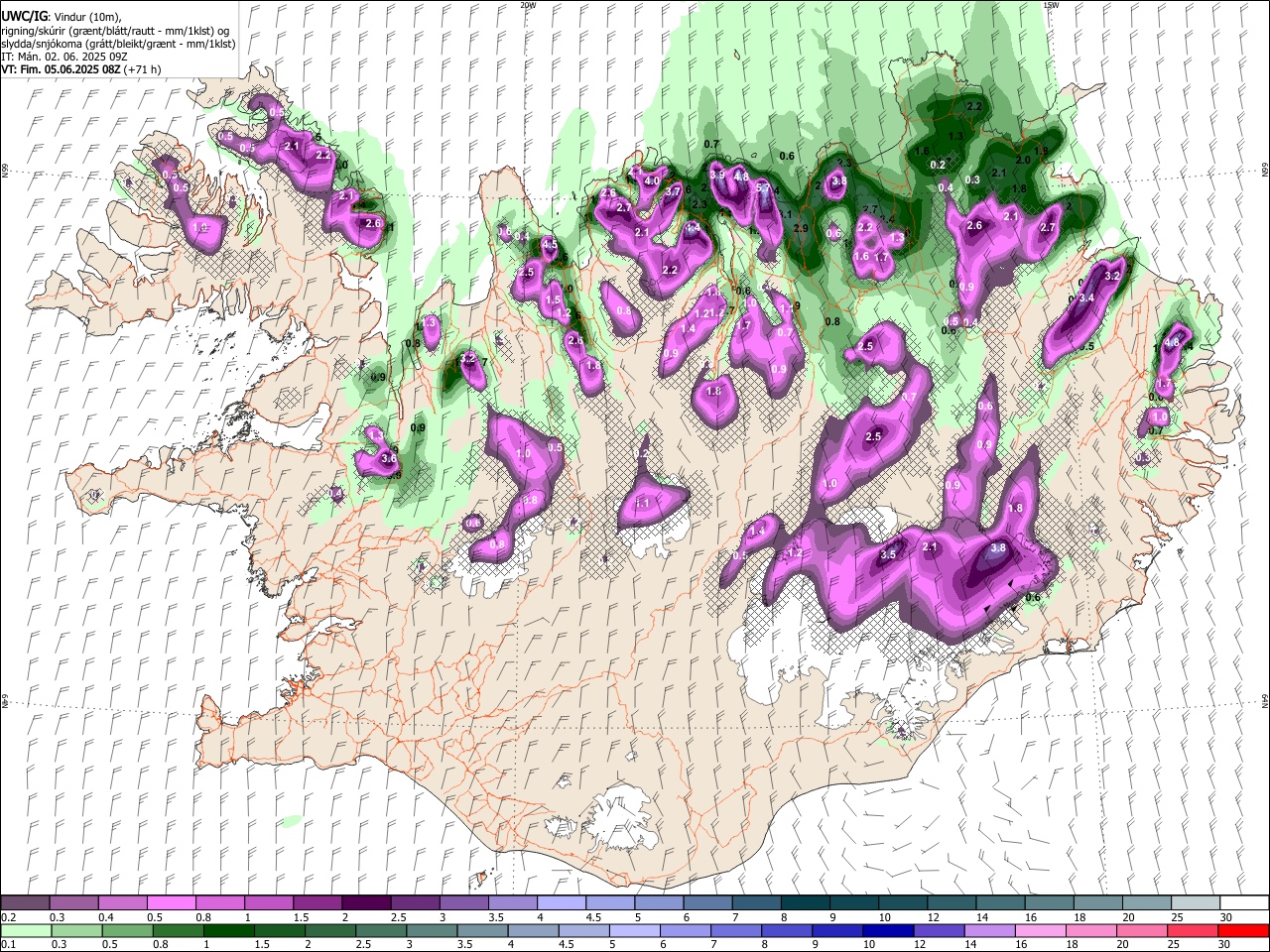Click the '20W' longitude label

coord(528,5)
